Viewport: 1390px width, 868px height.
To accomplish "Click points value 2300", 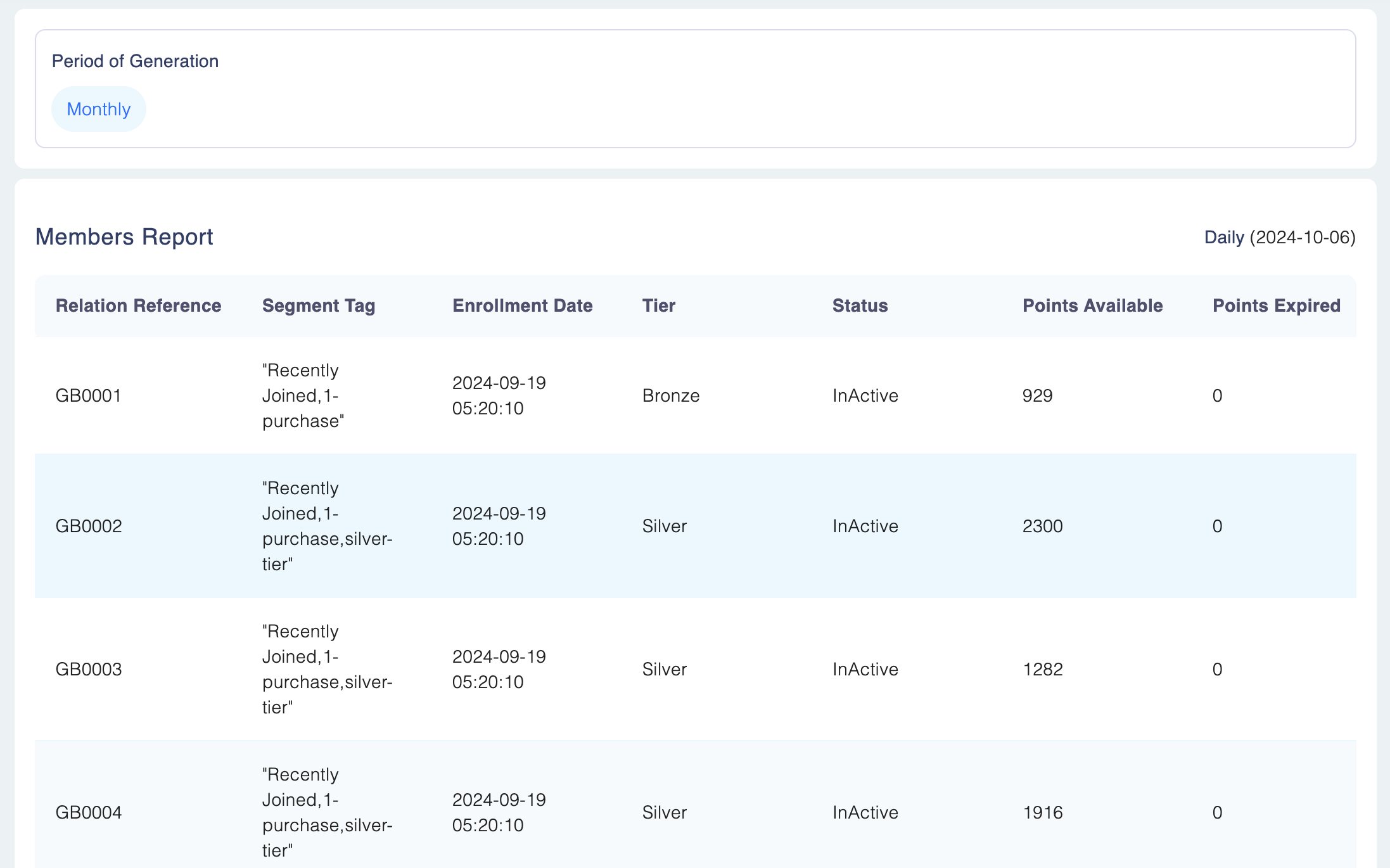I will (x=1042, y=526).
